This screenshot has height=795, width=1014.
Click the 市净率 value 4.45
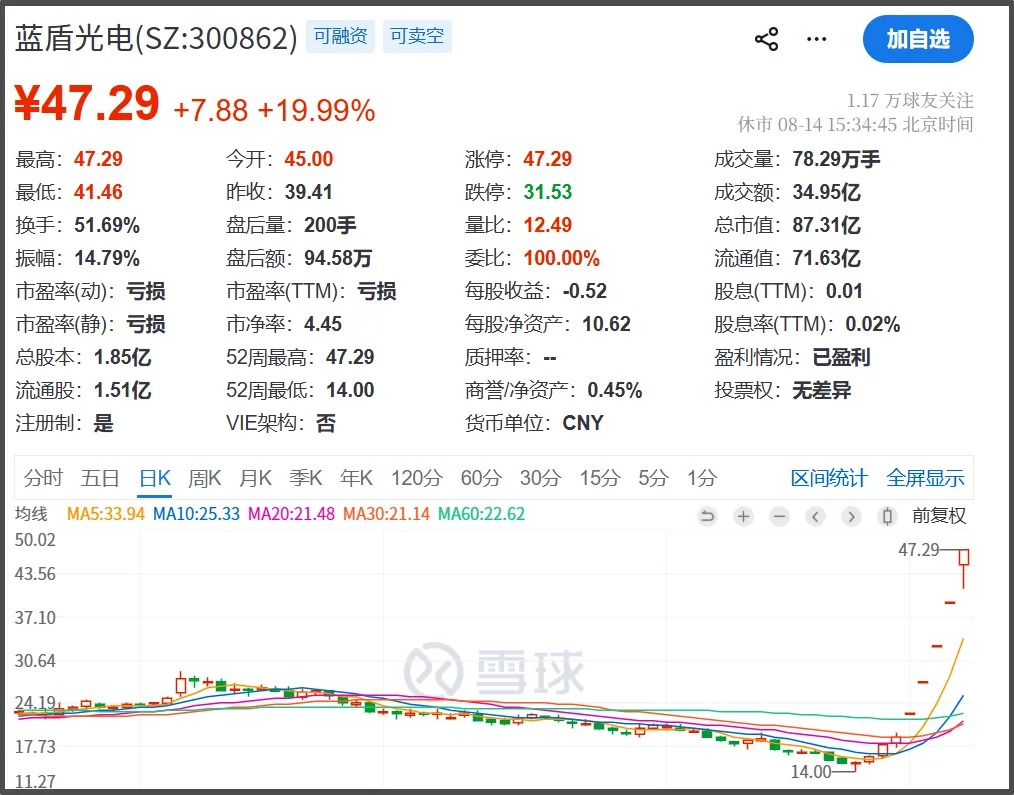[323, 324]
